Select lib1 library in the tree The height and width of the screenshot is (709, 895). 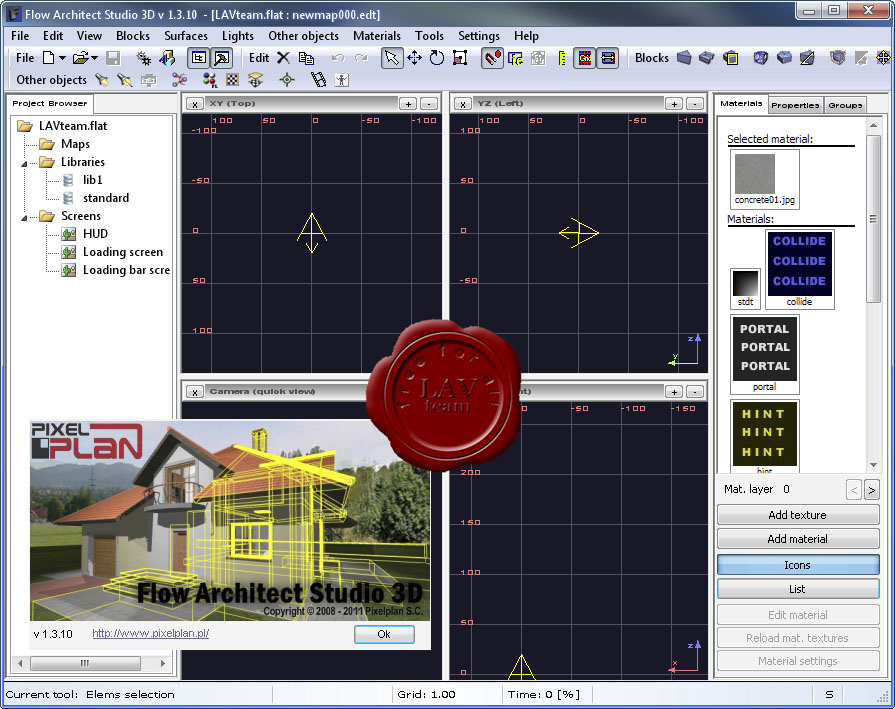tap(92, 180)
